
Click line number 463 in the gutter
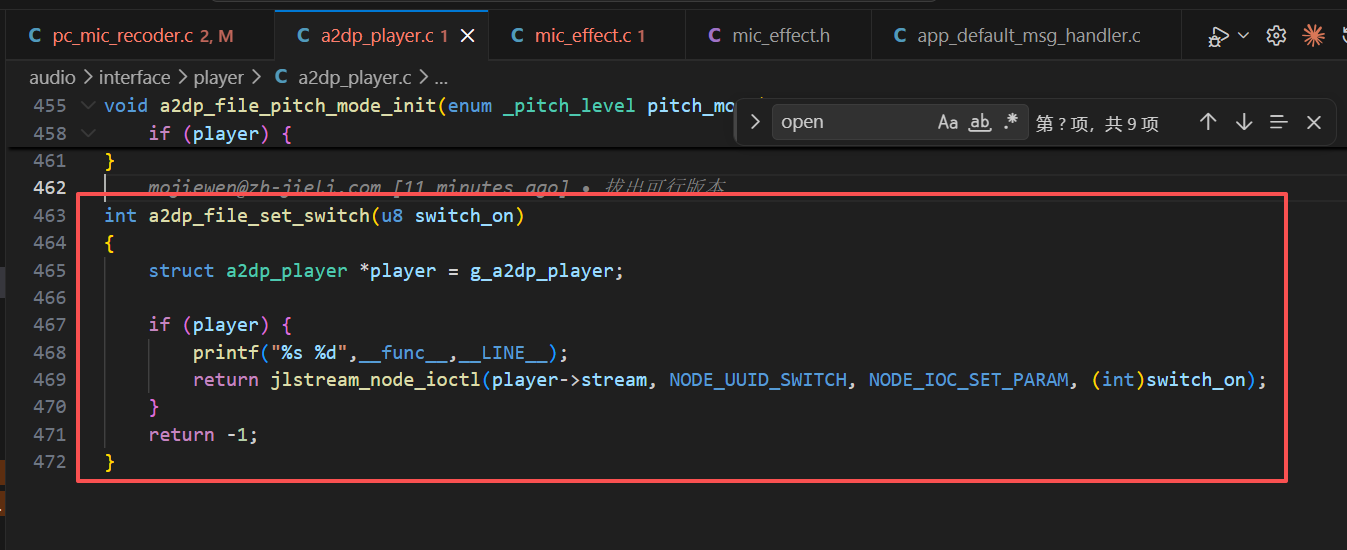(x=49, y=215)
